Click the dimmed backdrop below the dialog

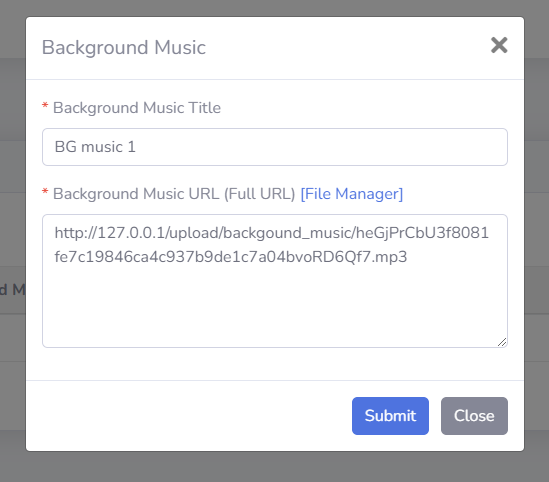274,467
